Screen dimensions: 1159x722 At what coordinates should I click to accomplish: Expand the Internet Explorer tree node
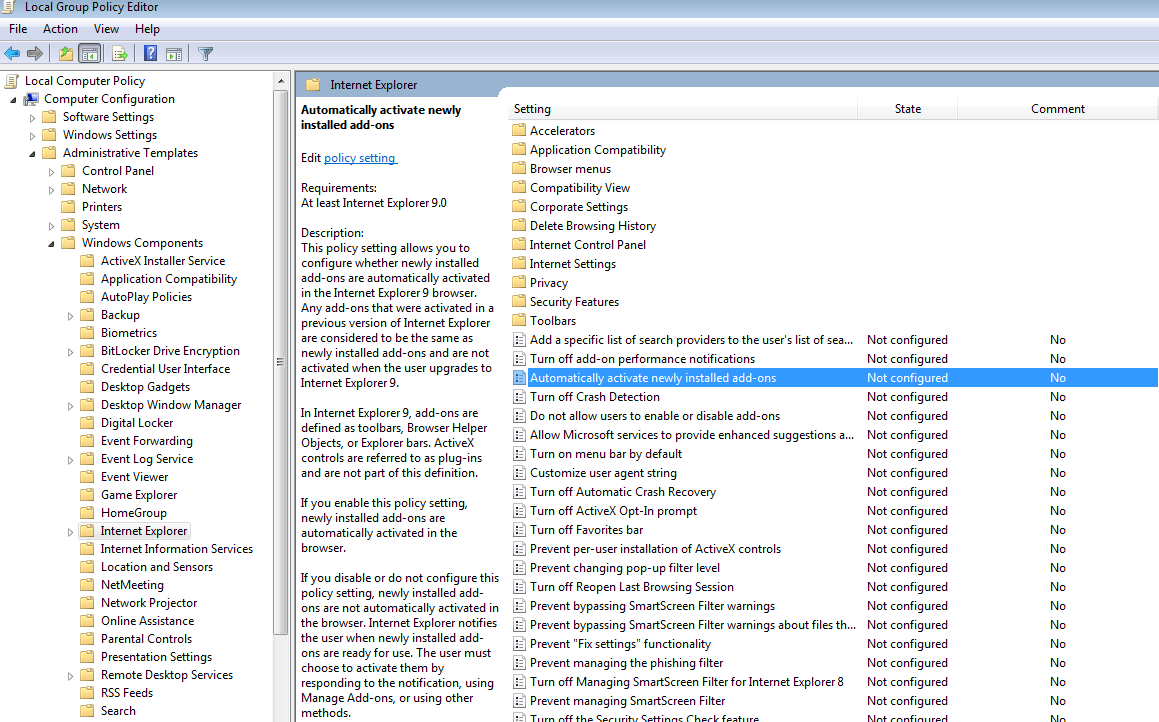pyautogui.click(x=70, y=531)
